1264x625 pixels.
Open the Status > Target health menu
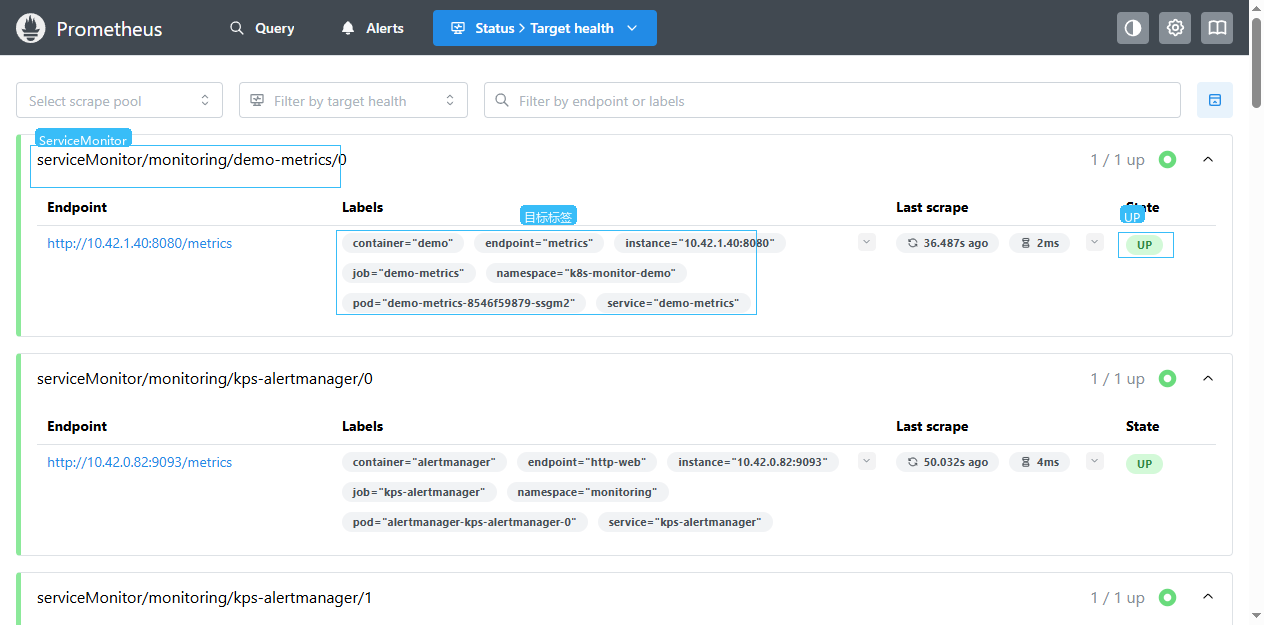(x=545, y=28)
